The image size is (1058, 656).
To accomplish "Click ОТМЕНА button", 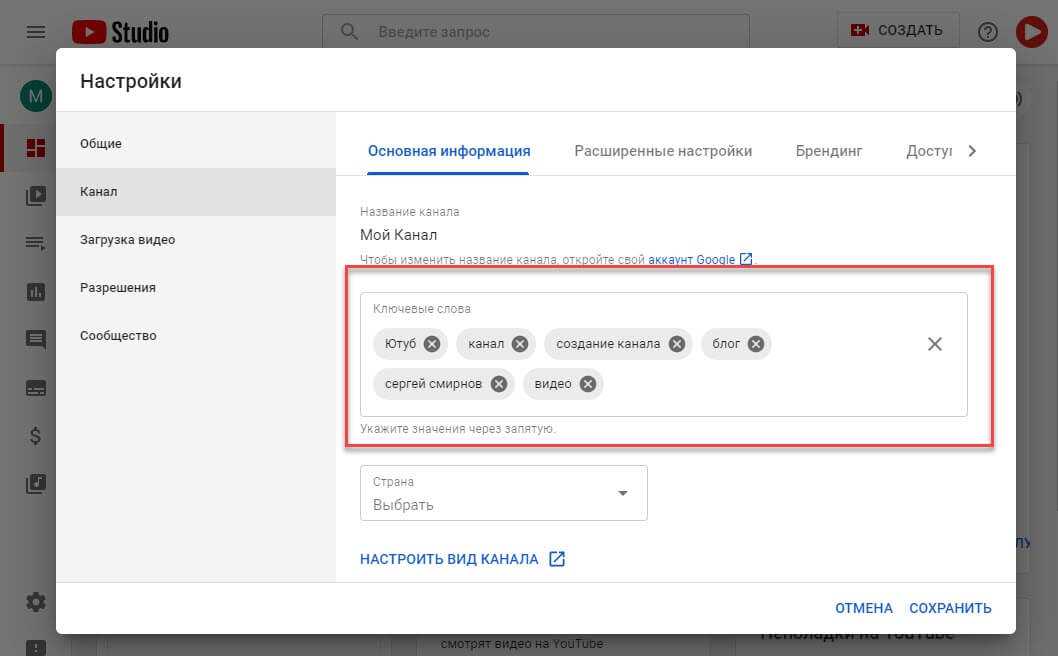I will (864, 608).
